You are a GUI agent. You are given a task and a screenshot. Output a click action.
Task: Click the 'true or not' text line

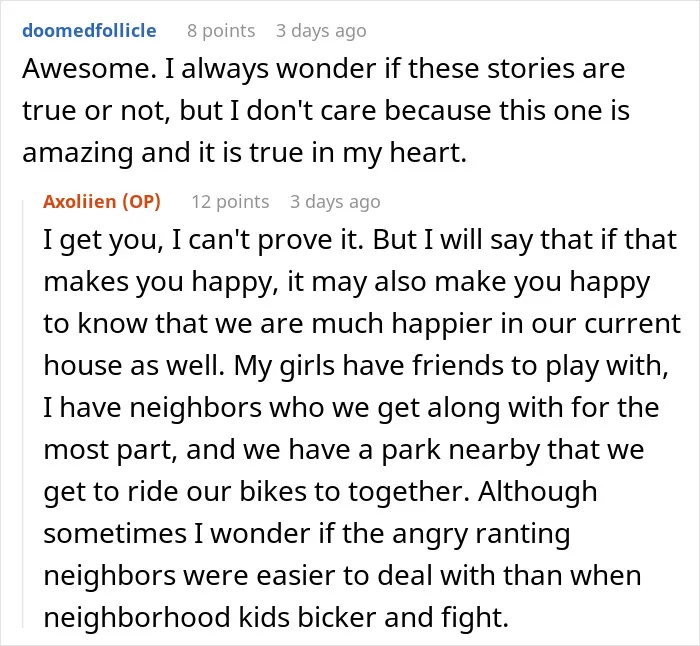(326, 111)
